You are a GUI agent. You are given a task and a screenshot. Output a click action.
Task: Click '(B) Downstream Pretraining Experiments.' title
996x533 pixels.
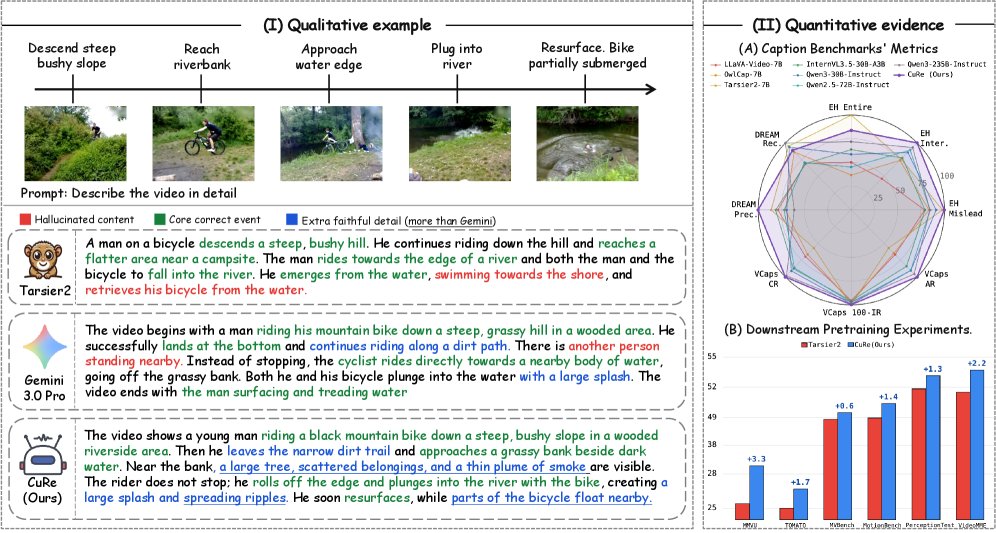[x=848, y=330]
